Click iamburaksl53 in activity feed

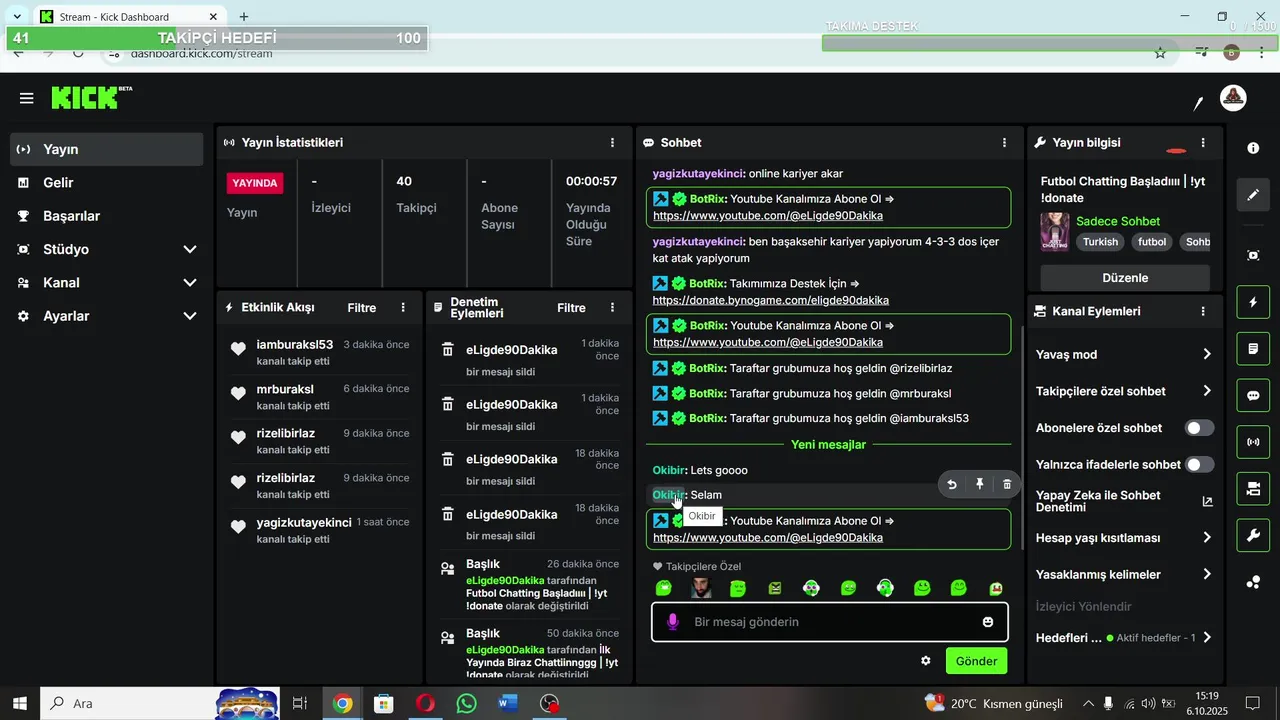coord(295,345)
